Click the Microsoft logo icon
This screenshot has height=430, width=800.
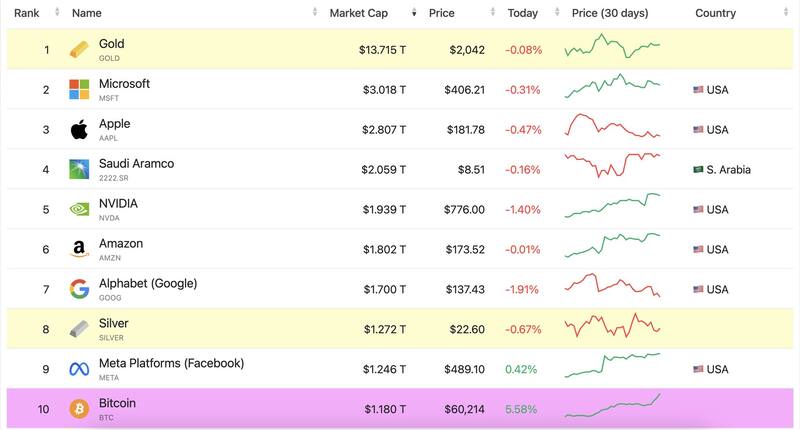coord(79,90)
